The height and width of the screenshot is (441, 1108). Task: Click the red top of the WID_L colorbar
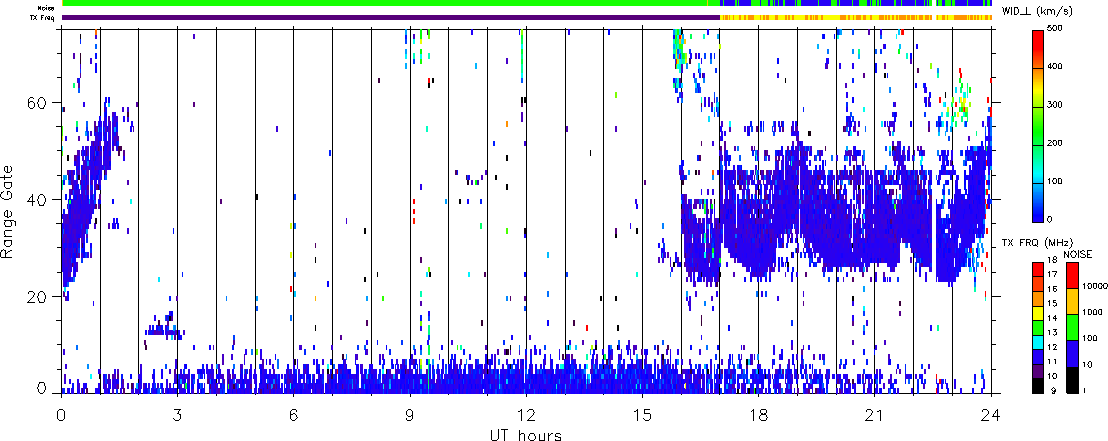[1040, 40]
